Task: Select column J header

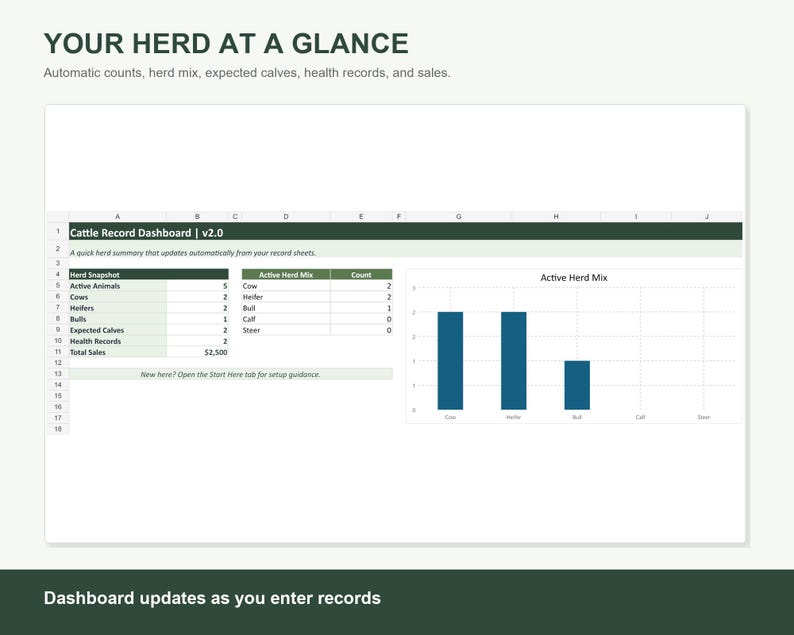Action: pyautogui.click(x=707, y=217)
